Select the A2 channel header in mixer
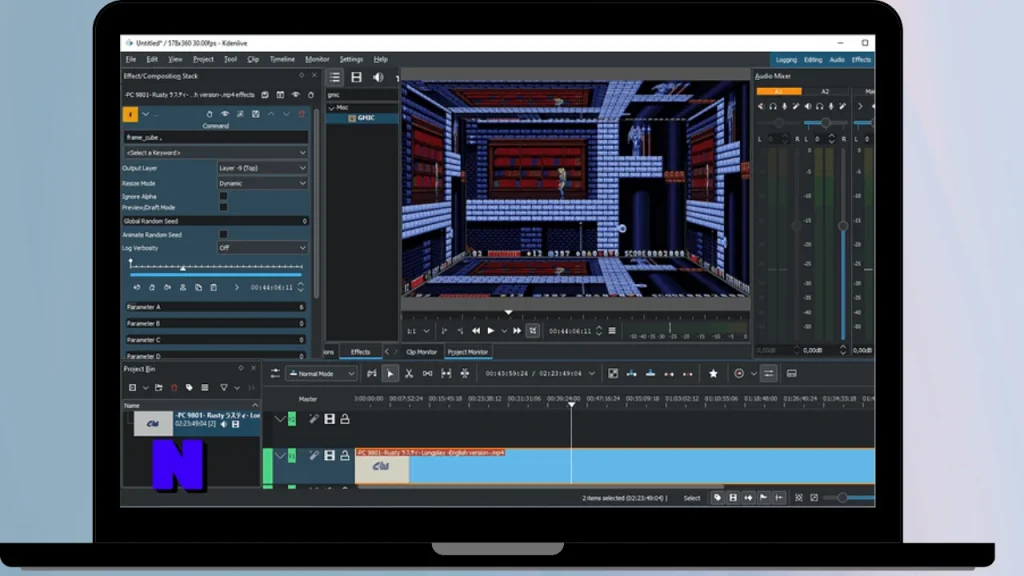The image size is (1024, 576). 825,91
